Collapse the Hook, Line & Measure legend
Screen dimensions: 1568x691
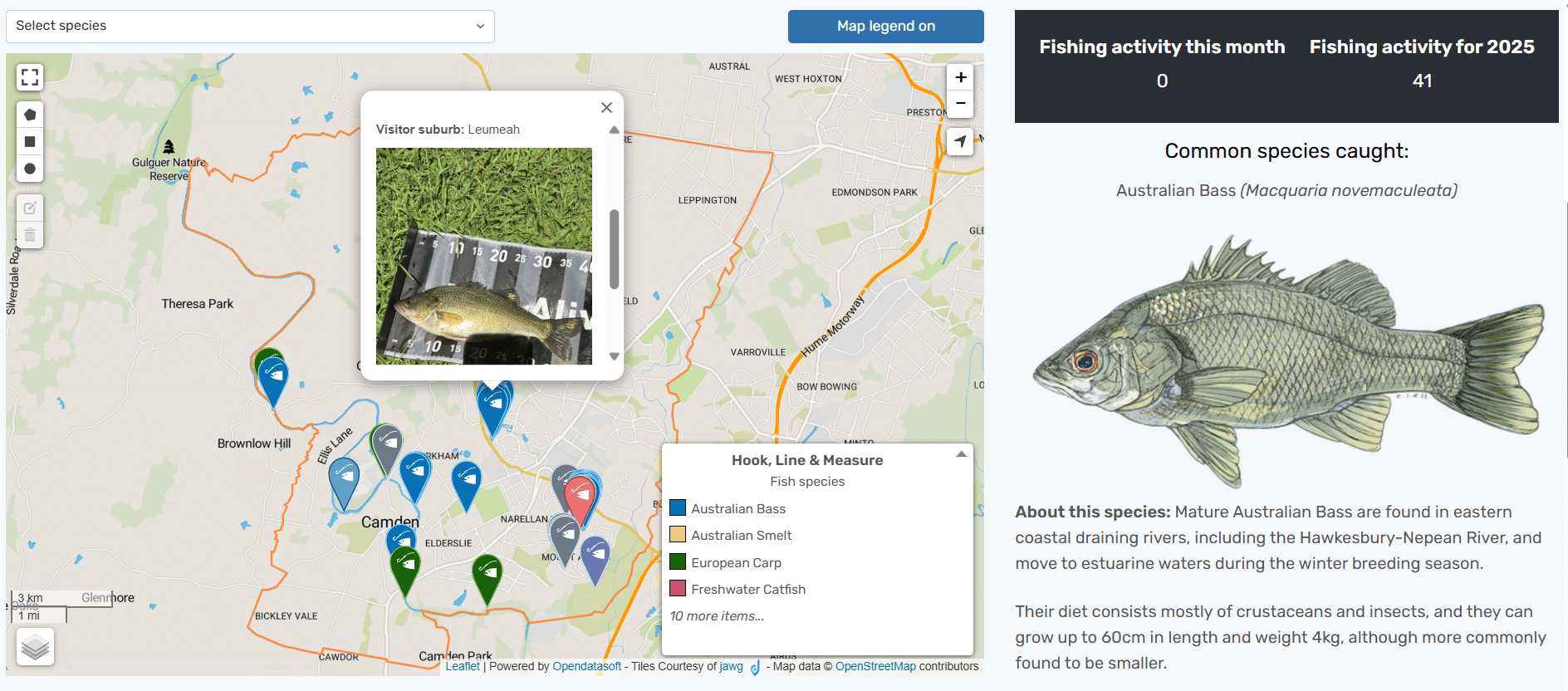tap(961, 454)
